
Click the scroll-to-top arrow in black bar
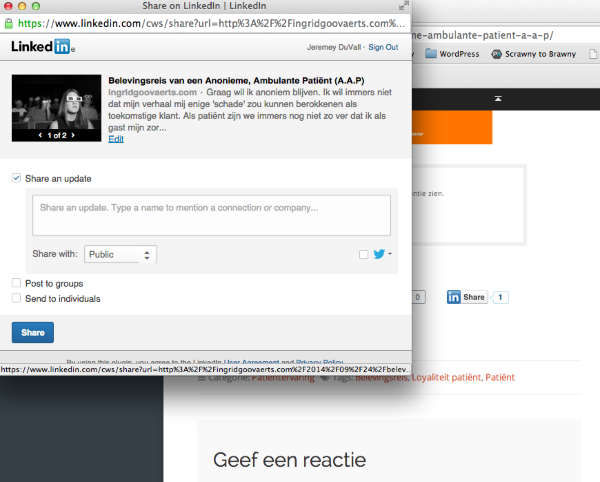click(498, 99)
